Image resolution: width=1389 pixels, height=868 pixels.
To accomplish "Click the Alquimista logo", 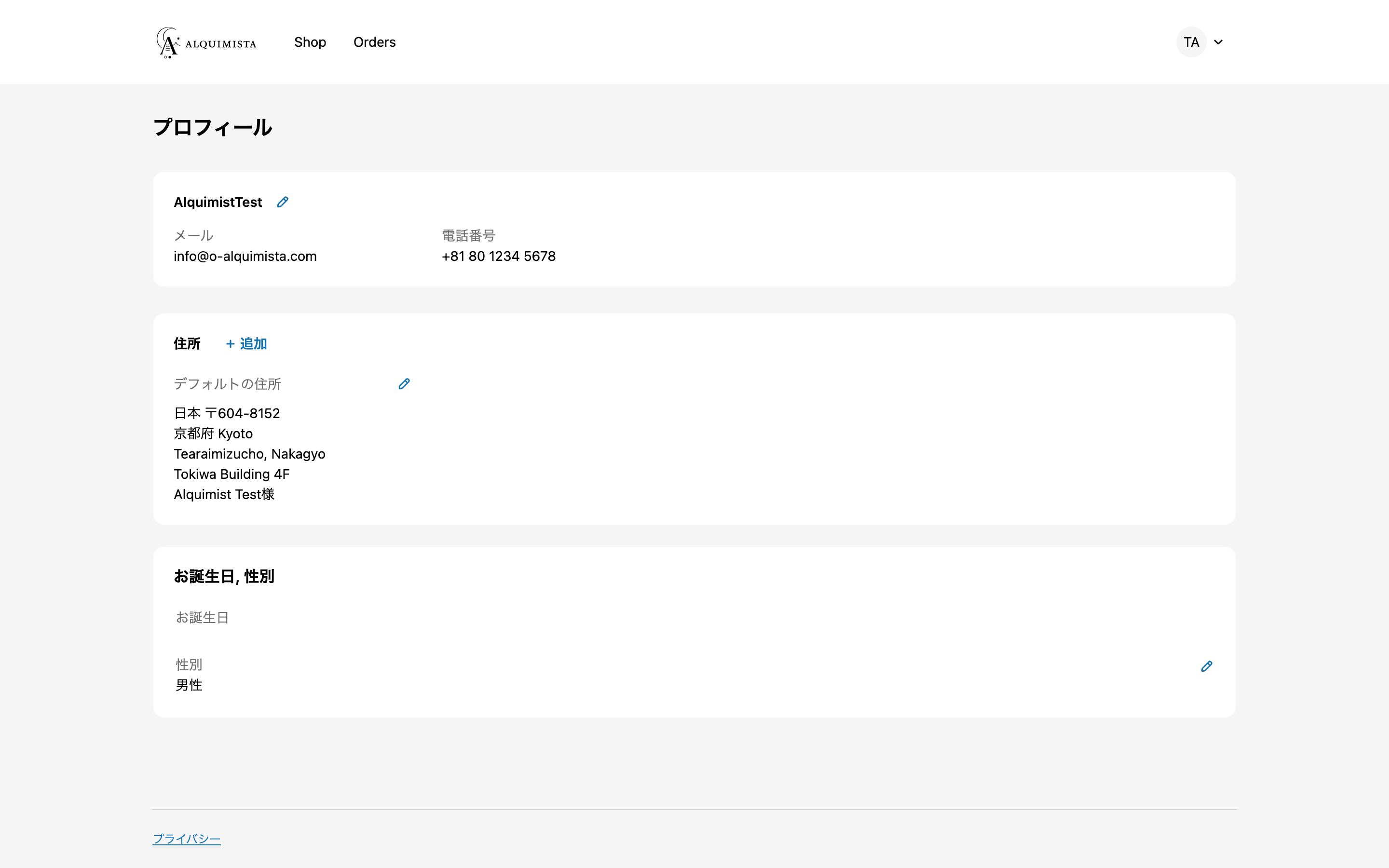I will click(x=206, y=42).
